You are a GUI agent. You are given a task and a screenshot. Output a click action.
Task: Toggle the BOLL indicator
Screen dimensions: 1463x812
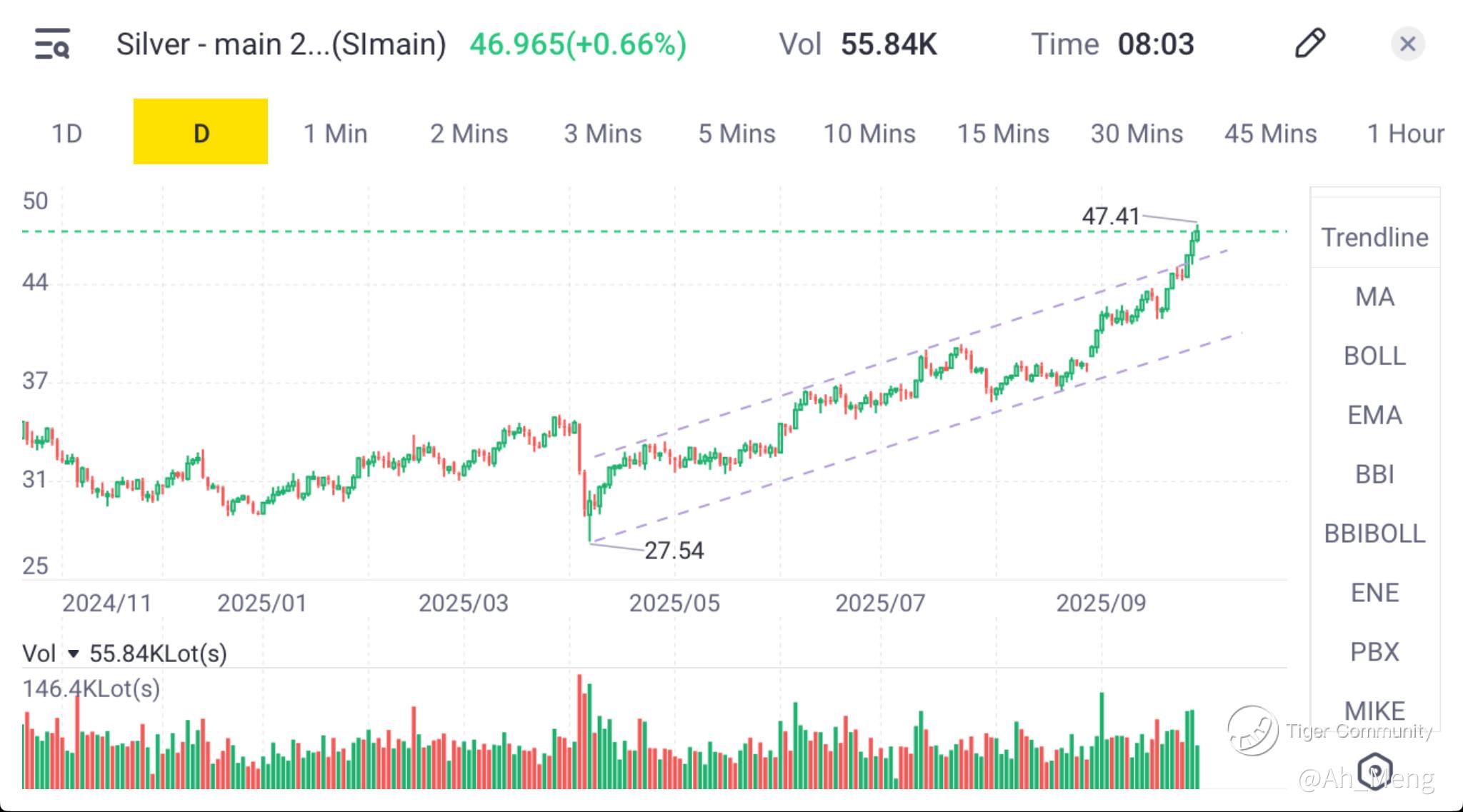tap(1374, 356)
